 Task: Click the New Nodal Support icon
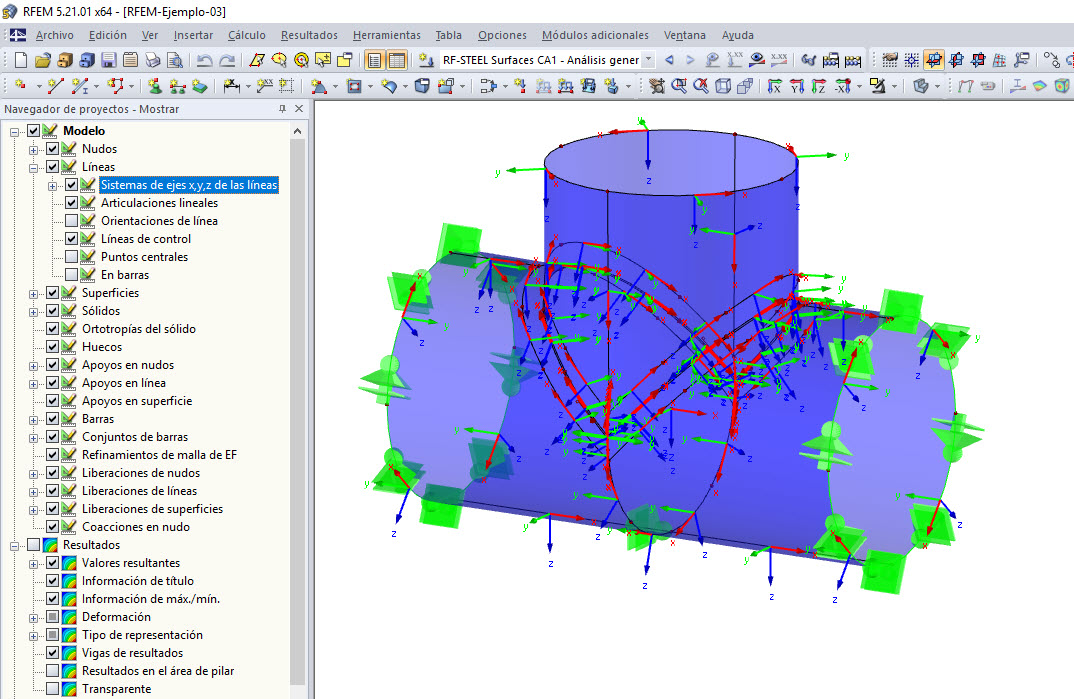(x=155, y=86)
